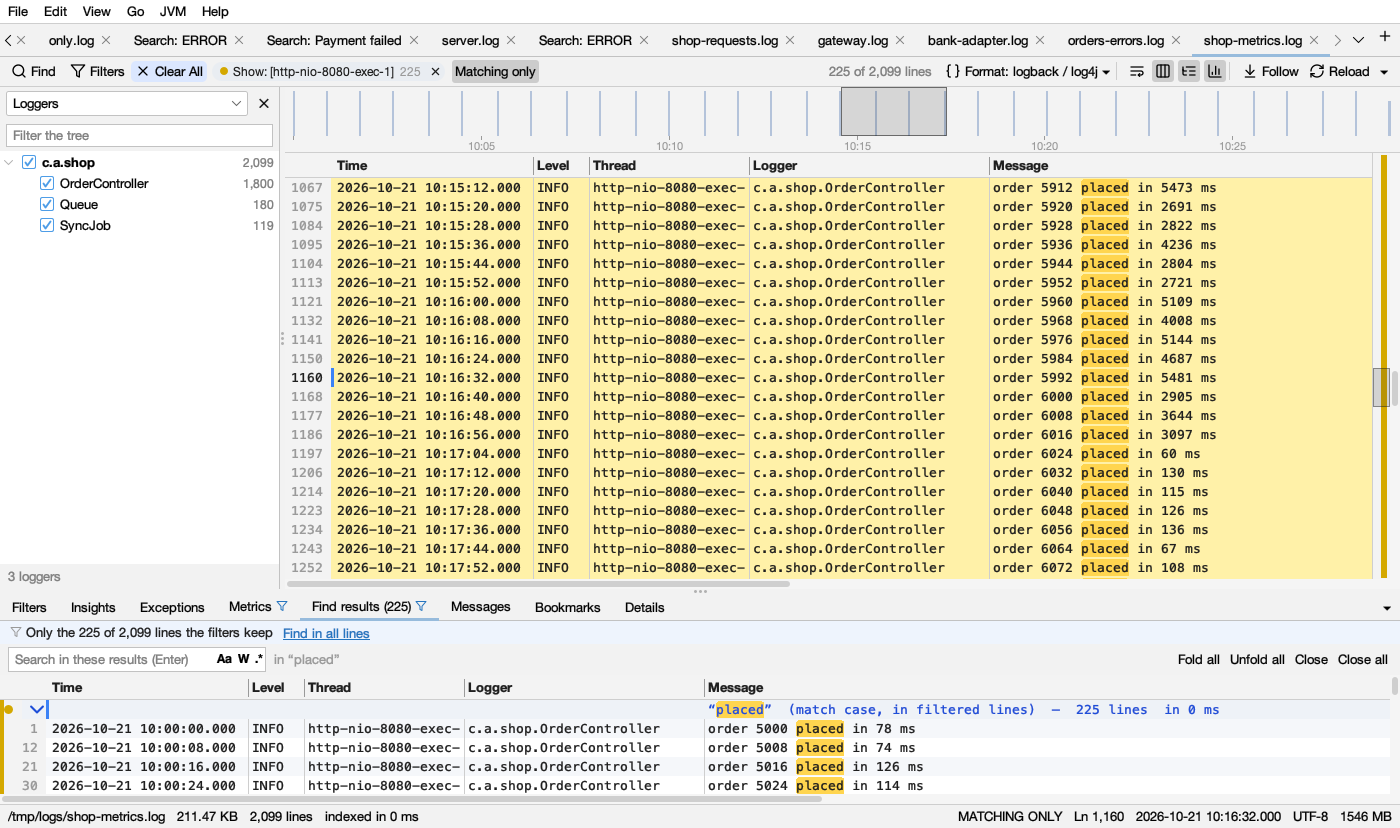Viewport: 1400px width, 828px height.
Task: Switch to the Exceptions tab
Action: 172,607
